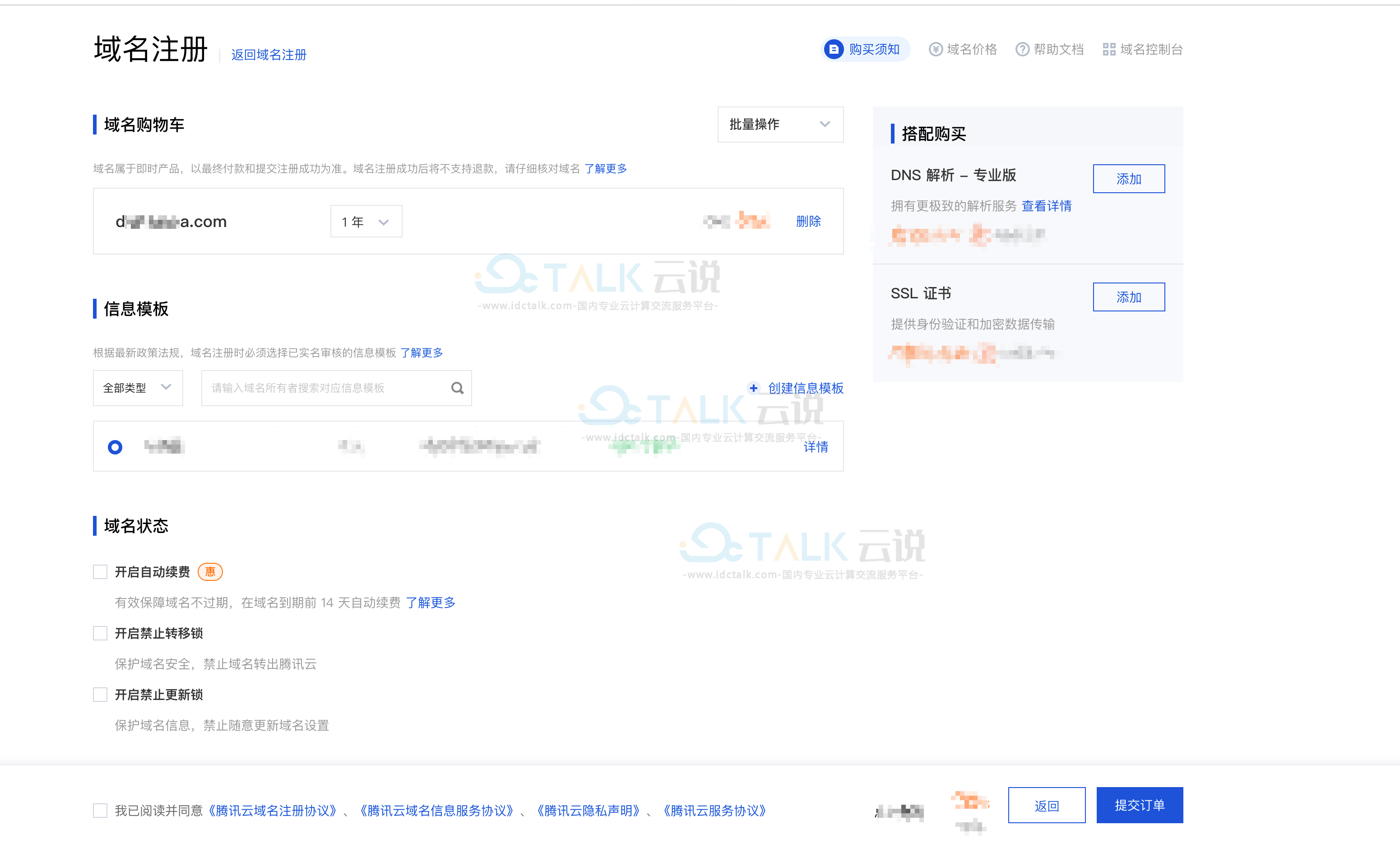Click 创建信息模板 link
The width and height of the screenshot is (1400, 853).
(x=806, y=388)
